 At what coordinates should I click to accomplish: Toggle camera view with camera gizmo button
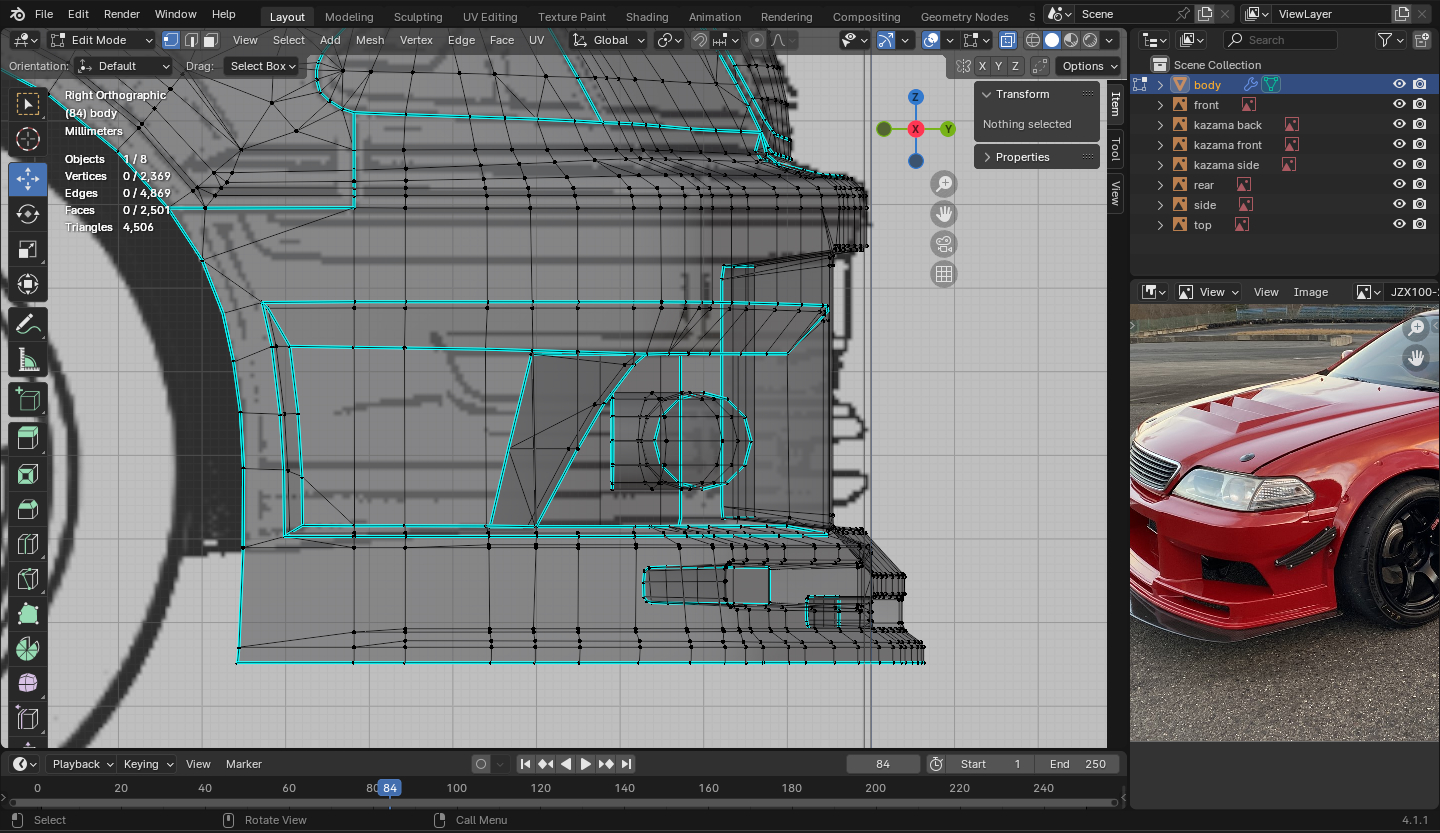943,244
